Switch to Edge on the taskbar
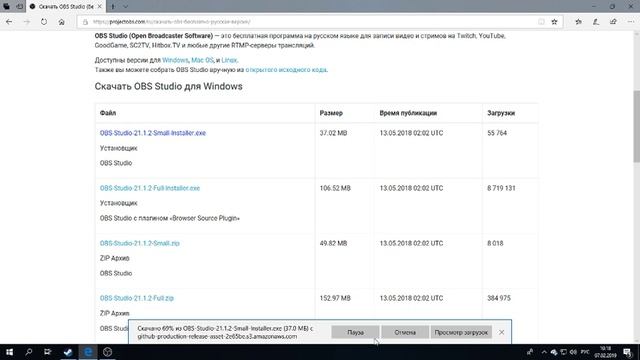The image size is (640, 360). 88,352
